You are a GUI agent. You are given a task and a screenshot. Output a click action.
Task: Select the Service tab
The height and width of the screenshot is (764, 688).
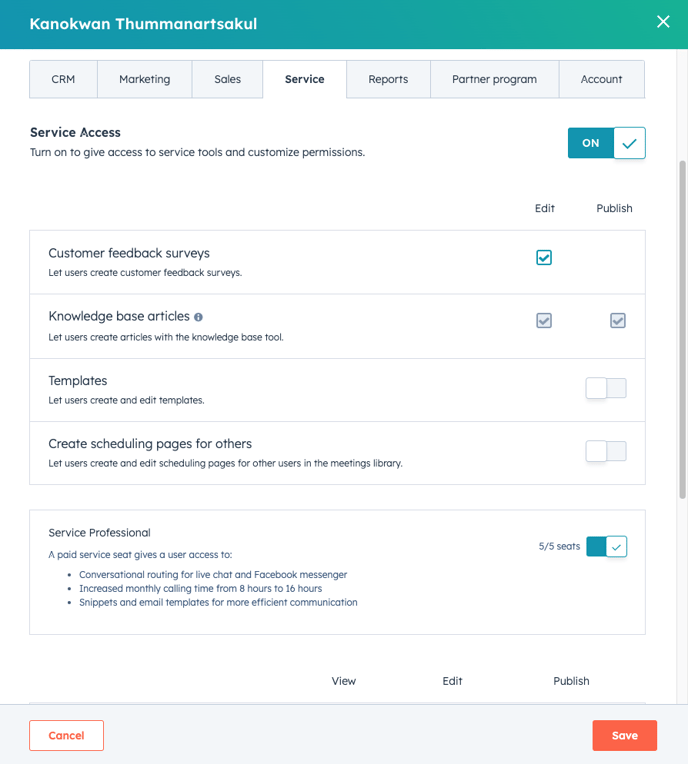tap(305, 79)
